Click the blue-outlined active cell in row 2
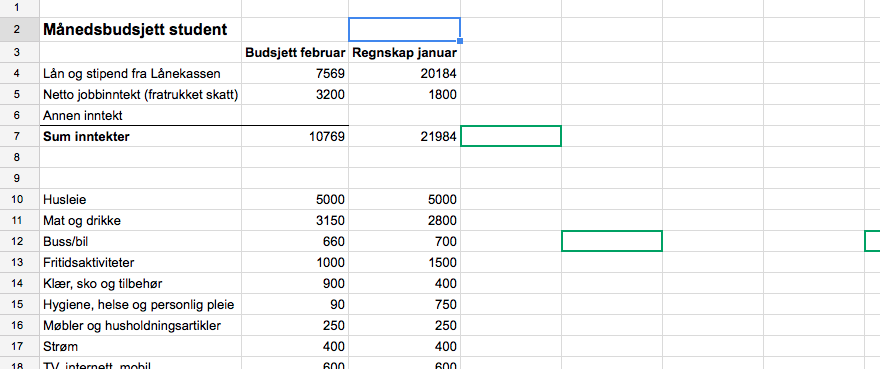 404,29
